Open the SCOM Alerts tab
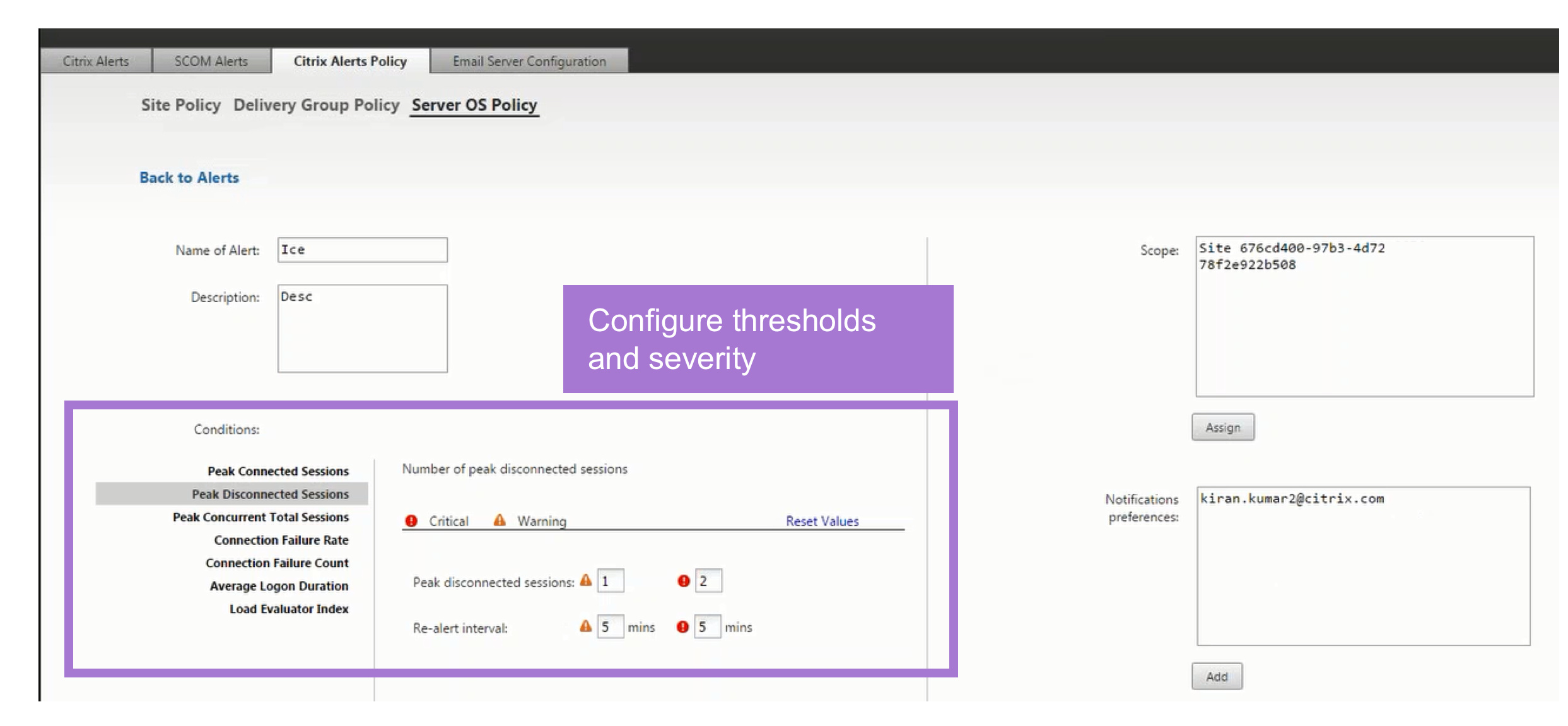Screen dimensions: 1568x726 pos(211,61)
